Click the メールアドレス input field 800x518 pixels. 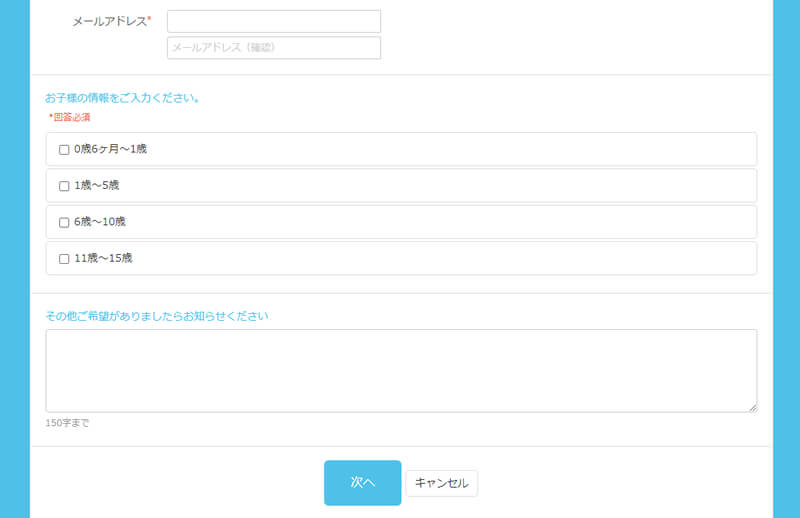point(273,21)
